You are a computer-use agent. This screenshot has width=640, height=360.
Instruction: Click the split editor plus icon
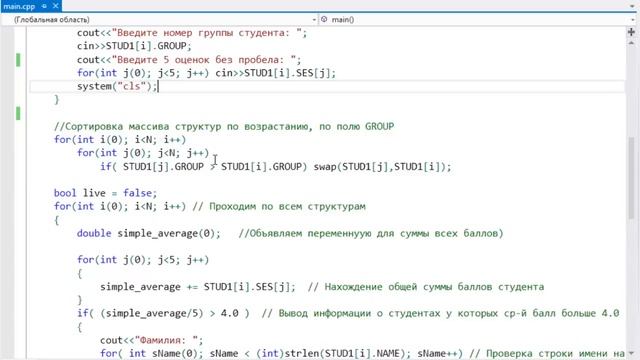[x=631, y=32]
